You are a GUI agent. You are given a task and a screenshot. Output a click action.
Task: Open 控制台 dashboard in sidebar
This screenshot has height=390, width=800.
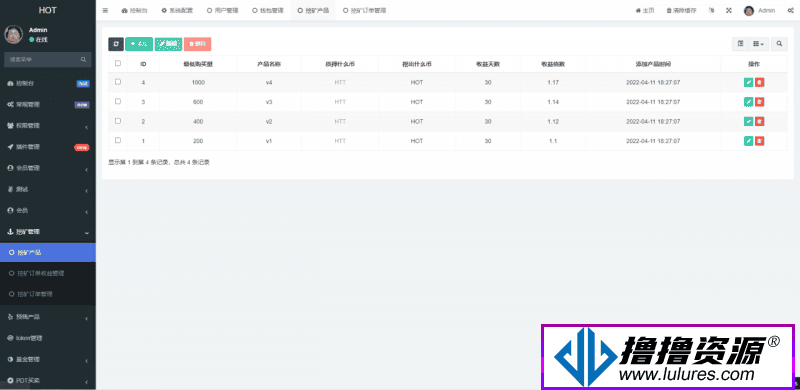click(48, 83)
